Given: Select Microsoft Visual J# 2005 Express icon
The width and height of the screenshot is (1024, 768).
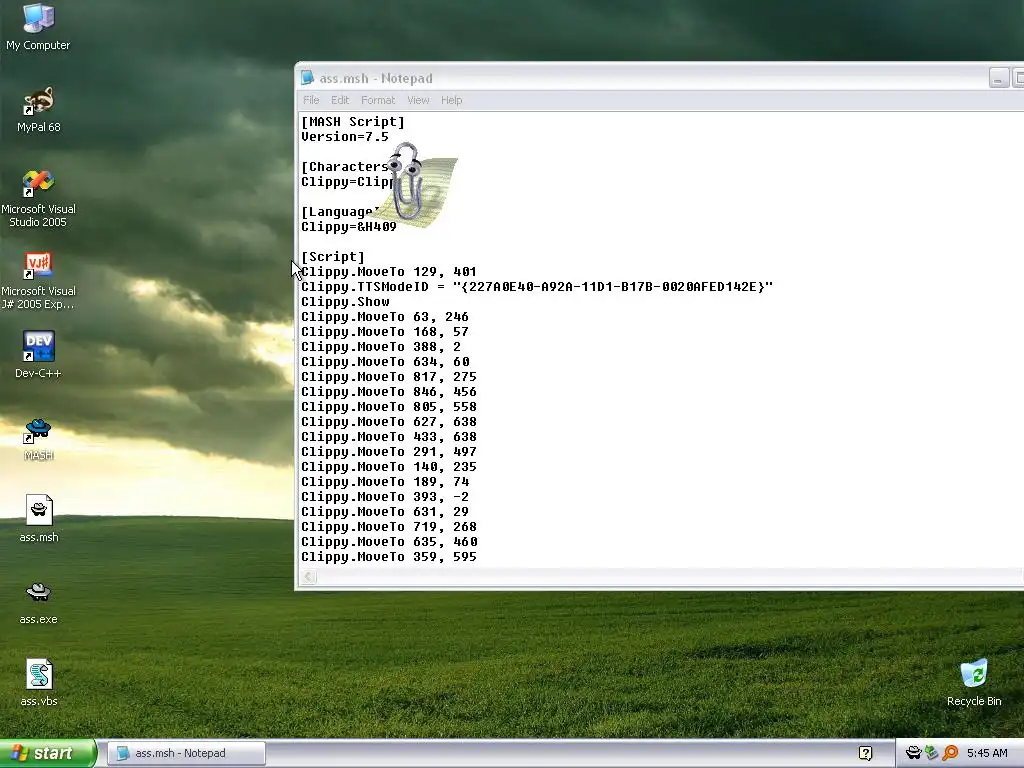Looking at the screenshot, I should [38, 280].
